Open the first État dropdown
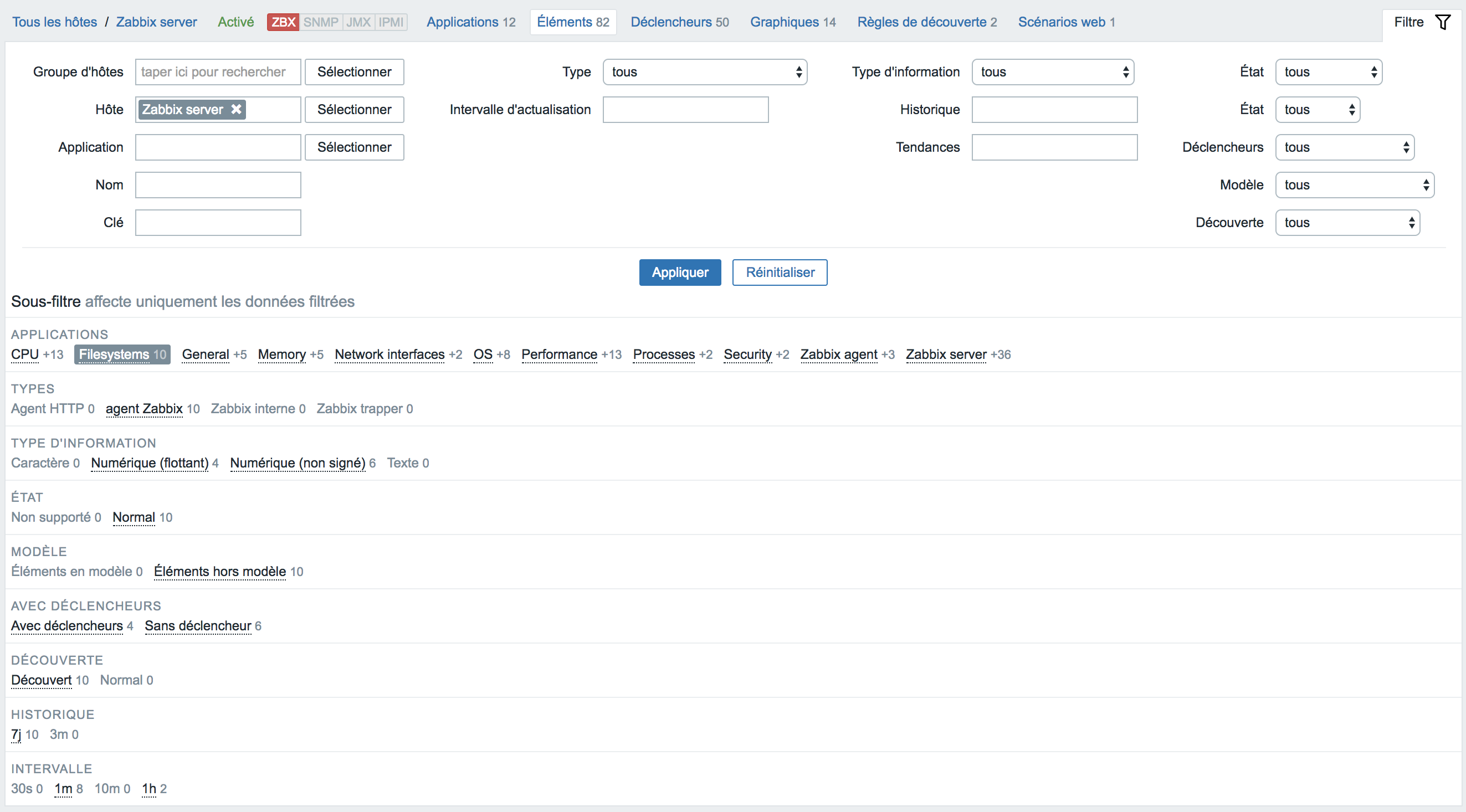The width and height of the screenshot is (1466, 812). point(1328,71)
